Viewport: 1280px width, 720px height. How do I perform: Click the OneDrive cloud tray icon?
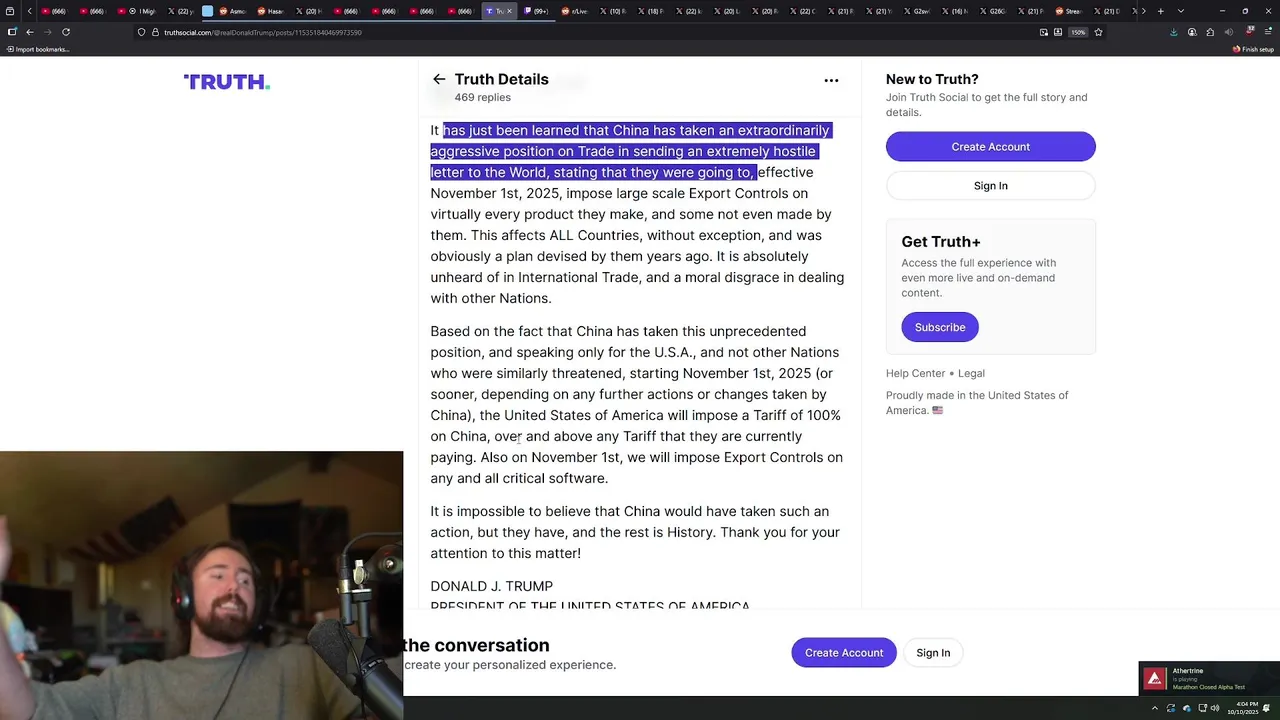(x=1187, y=708)
